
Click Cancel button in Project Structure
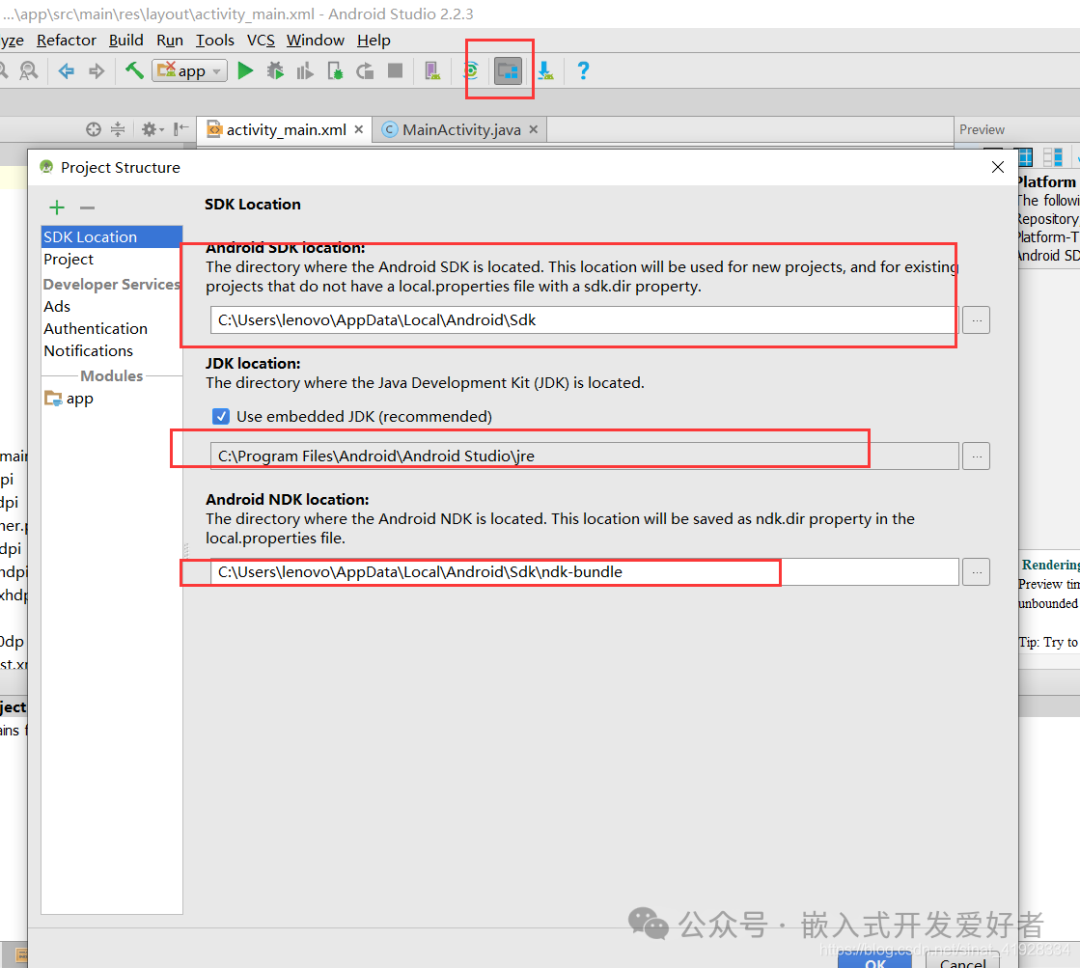tap(963, 960)
